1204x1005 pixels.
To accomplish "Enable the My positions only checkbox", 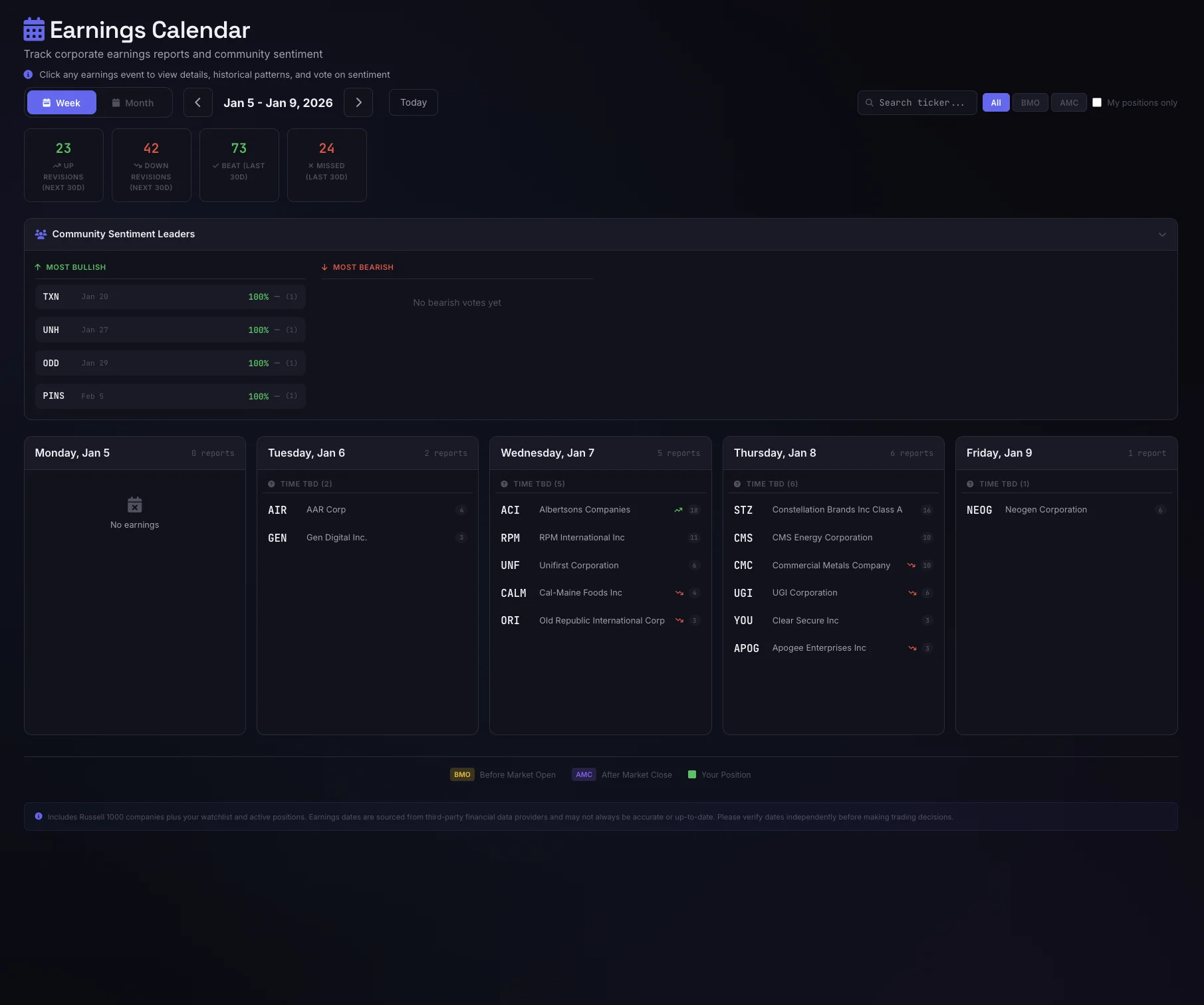I will (1097, 102).
